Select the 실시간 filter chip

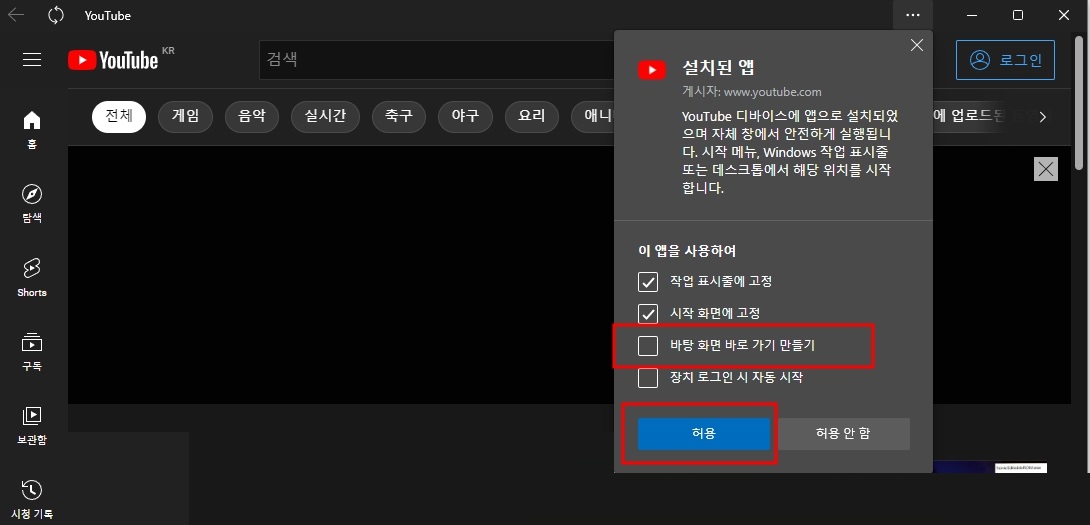pos(325,117)
